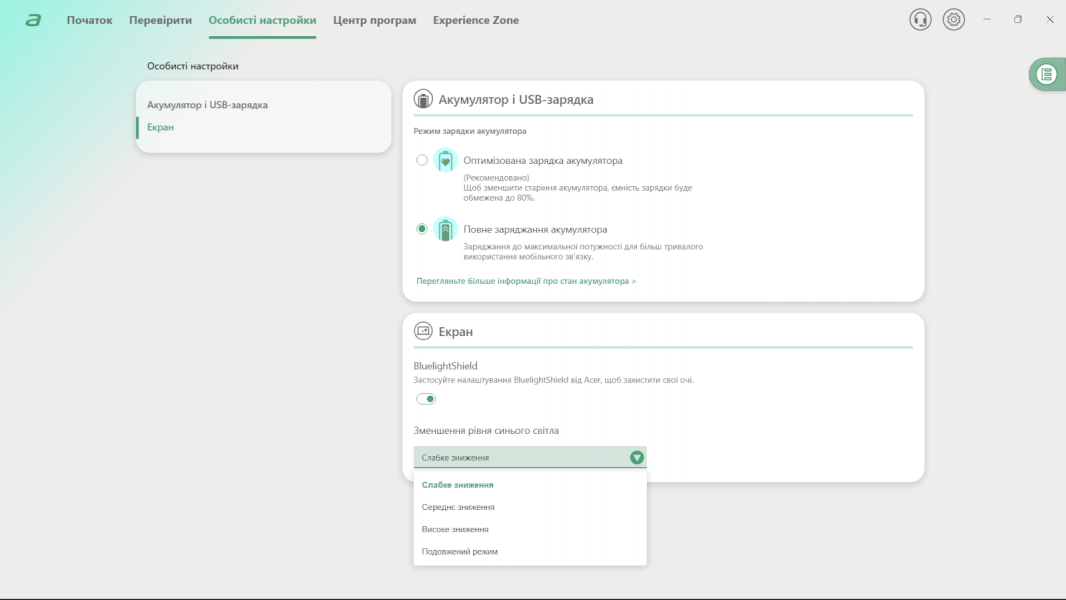The width and height of the screenshot is (1066, 600).
Task: Open the battery status more information link
Action: (x=526, y=281)
